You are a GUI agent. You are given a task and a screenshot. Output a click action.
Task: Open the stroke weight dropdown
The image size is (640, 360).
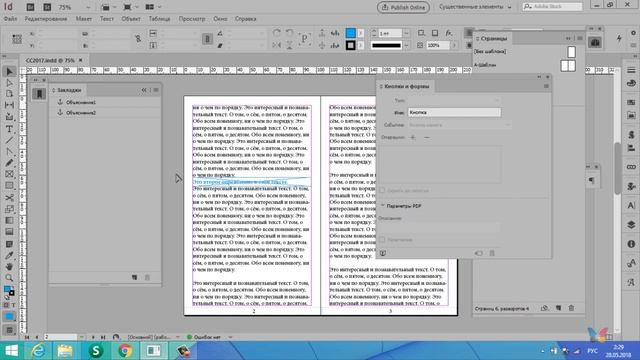tap(406, 33)
